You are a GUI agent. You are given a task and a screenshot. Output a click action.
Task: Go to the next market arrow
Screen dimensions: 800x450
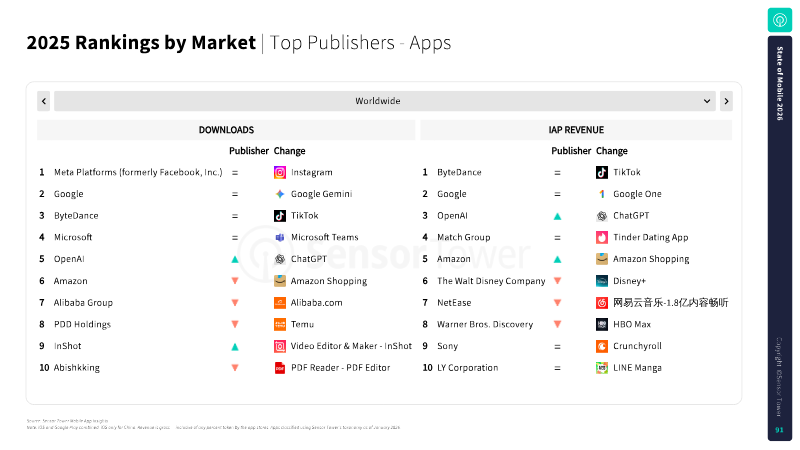click(x=726, y=101)
